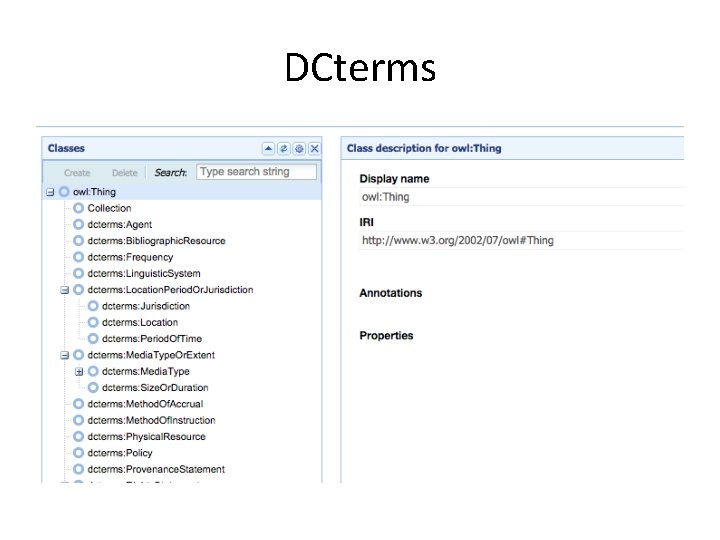Collapse dcterms:MediaTypeOrExtent node

coord(65,355)
